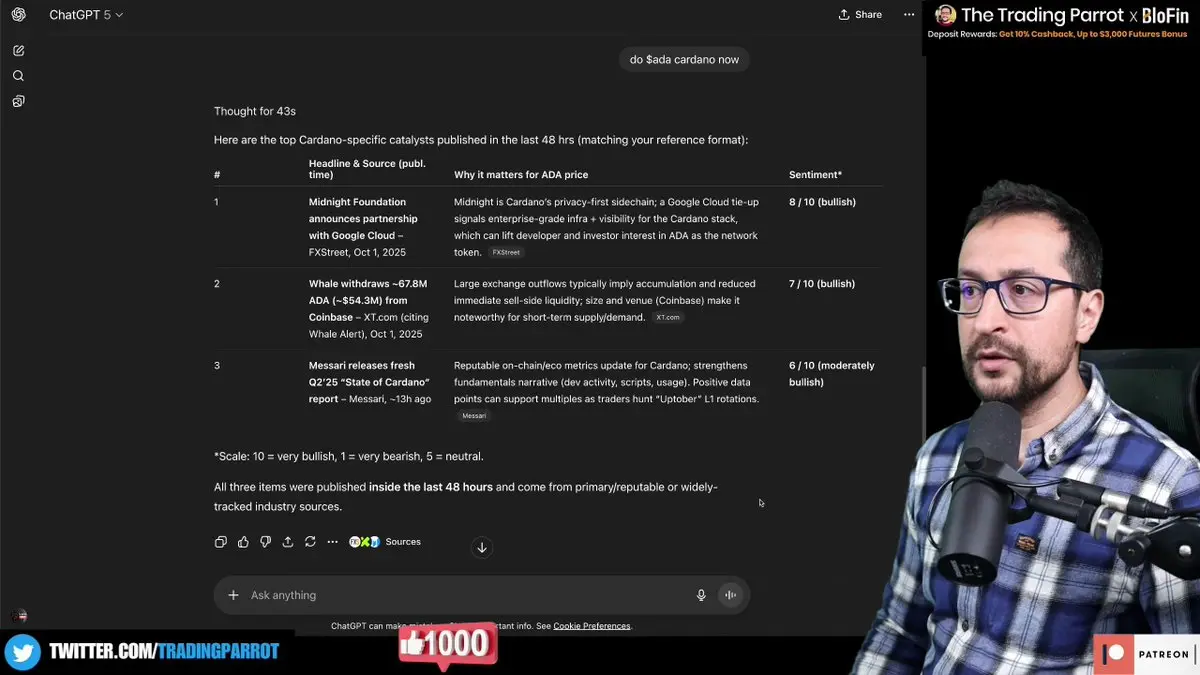Open the Messari source chip
1200x675 pixels.
point(474,415)
